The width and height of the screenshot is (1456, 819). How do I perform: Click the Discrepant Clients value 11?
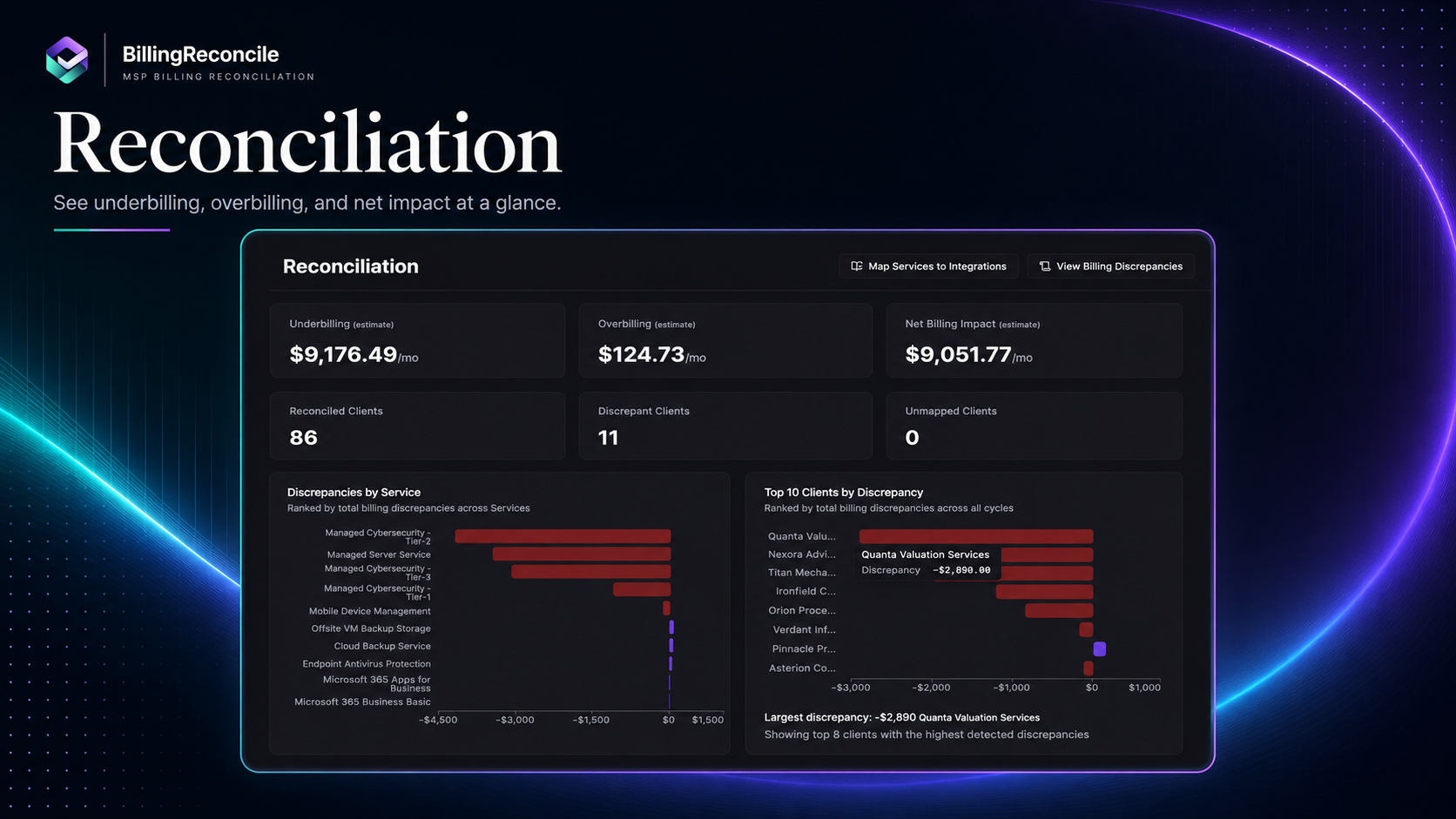click(x=608, y=438)
